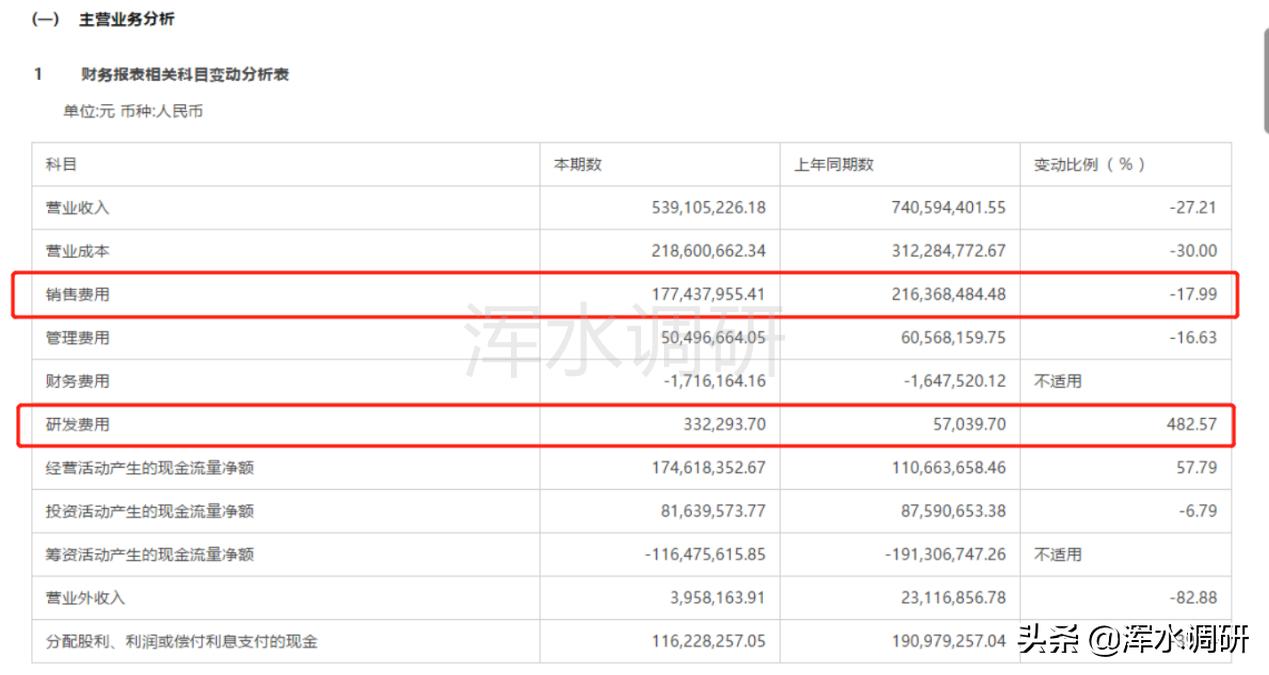
Task: Select the 管理费用 row label
Action: (x=78, y=338)
